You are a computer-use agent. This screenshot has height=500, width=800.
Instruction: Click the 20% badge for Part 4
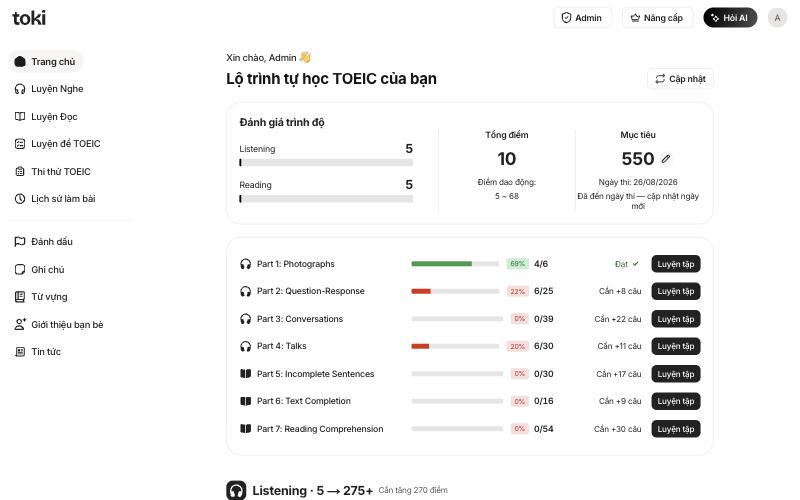[517, 346]
